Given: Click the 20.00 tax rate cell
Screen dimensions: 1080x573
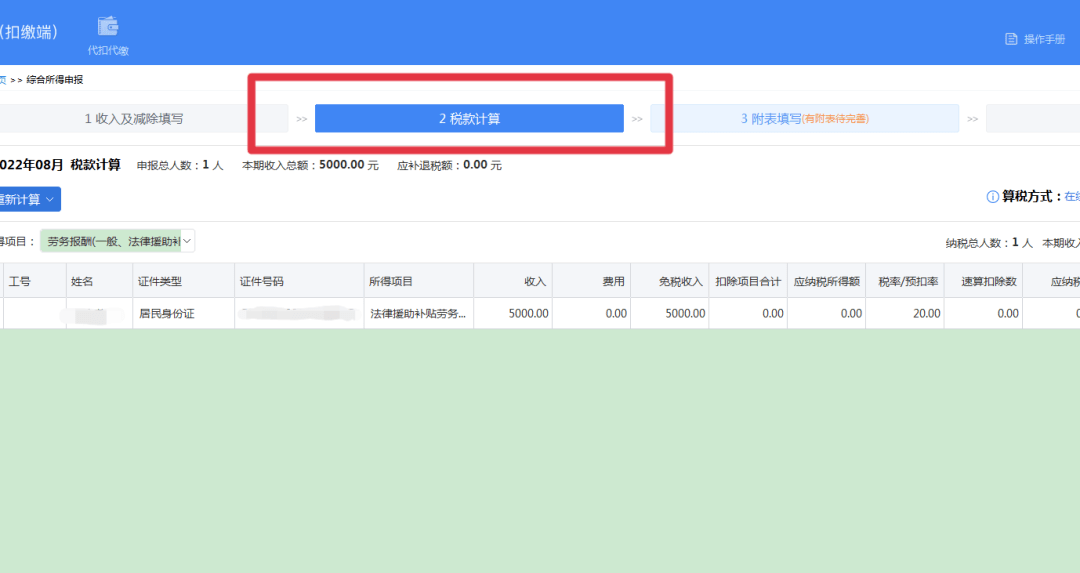Looking at the screenshot, I should coord(926,314).
